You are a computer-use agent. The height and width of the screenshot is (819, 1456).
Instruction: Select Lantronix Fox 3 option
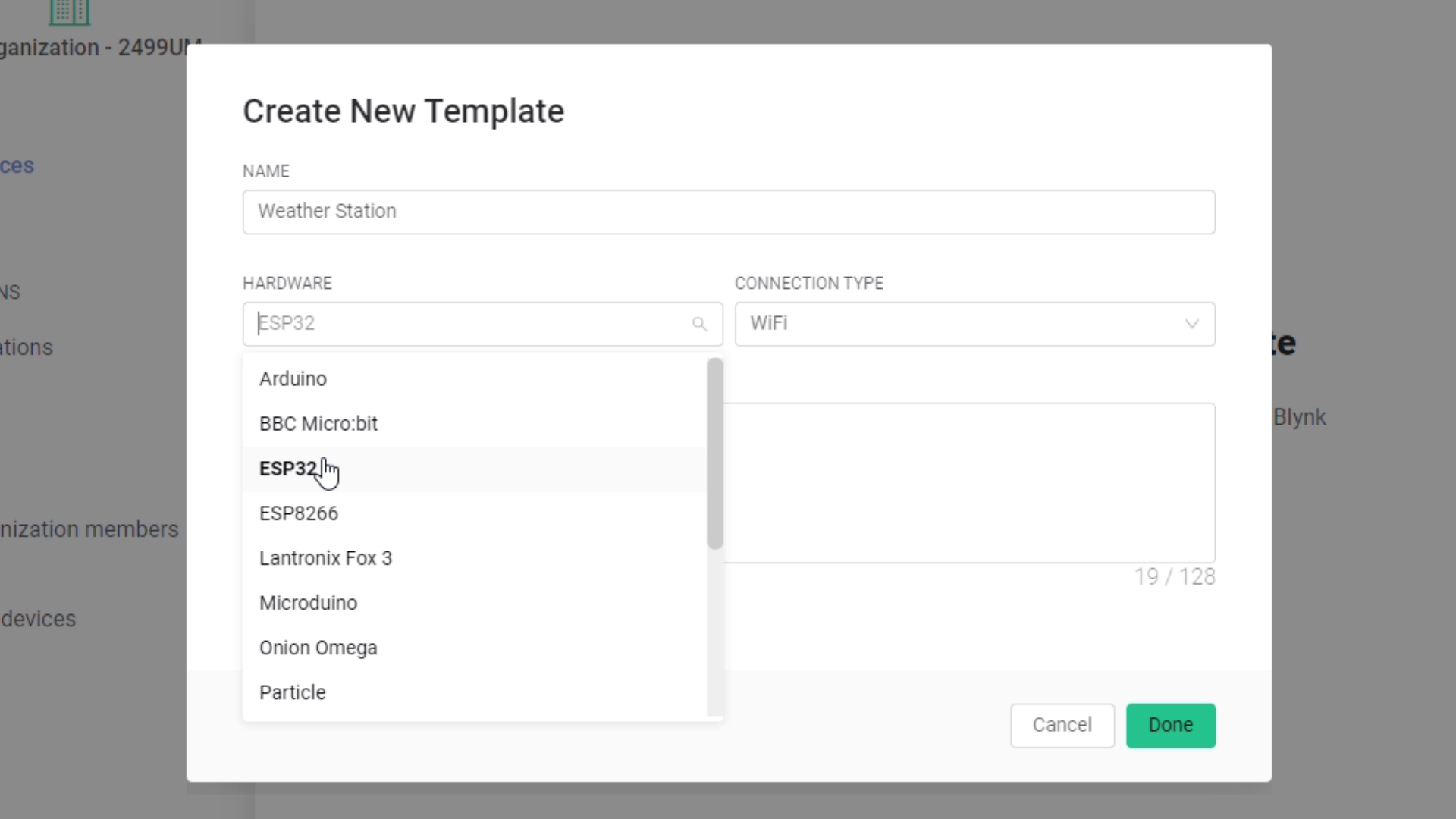pos(325,558)
